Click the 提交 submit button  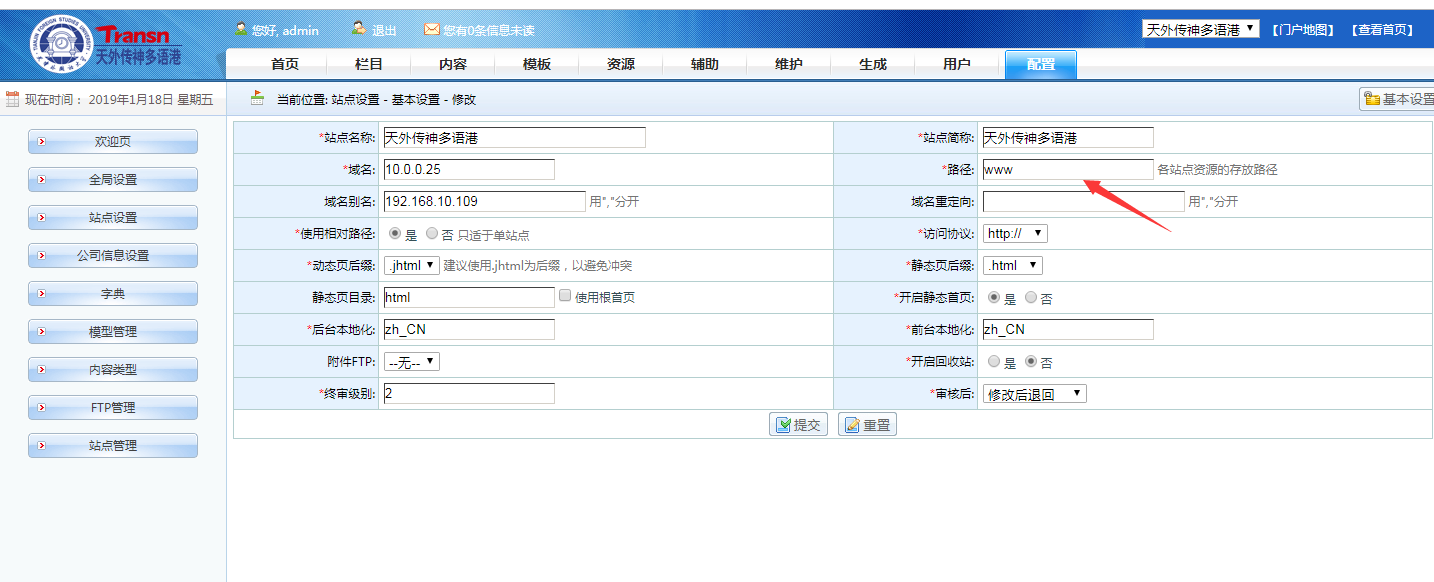click(x=799, y=425)
